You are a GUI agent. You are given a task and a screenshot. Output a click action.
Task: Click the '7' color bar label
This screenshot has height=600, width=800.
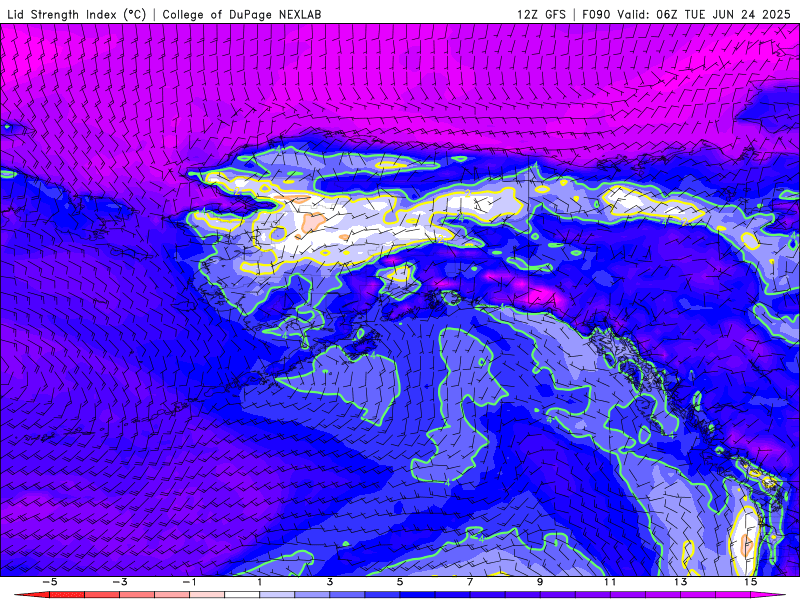tap(470, 582)
